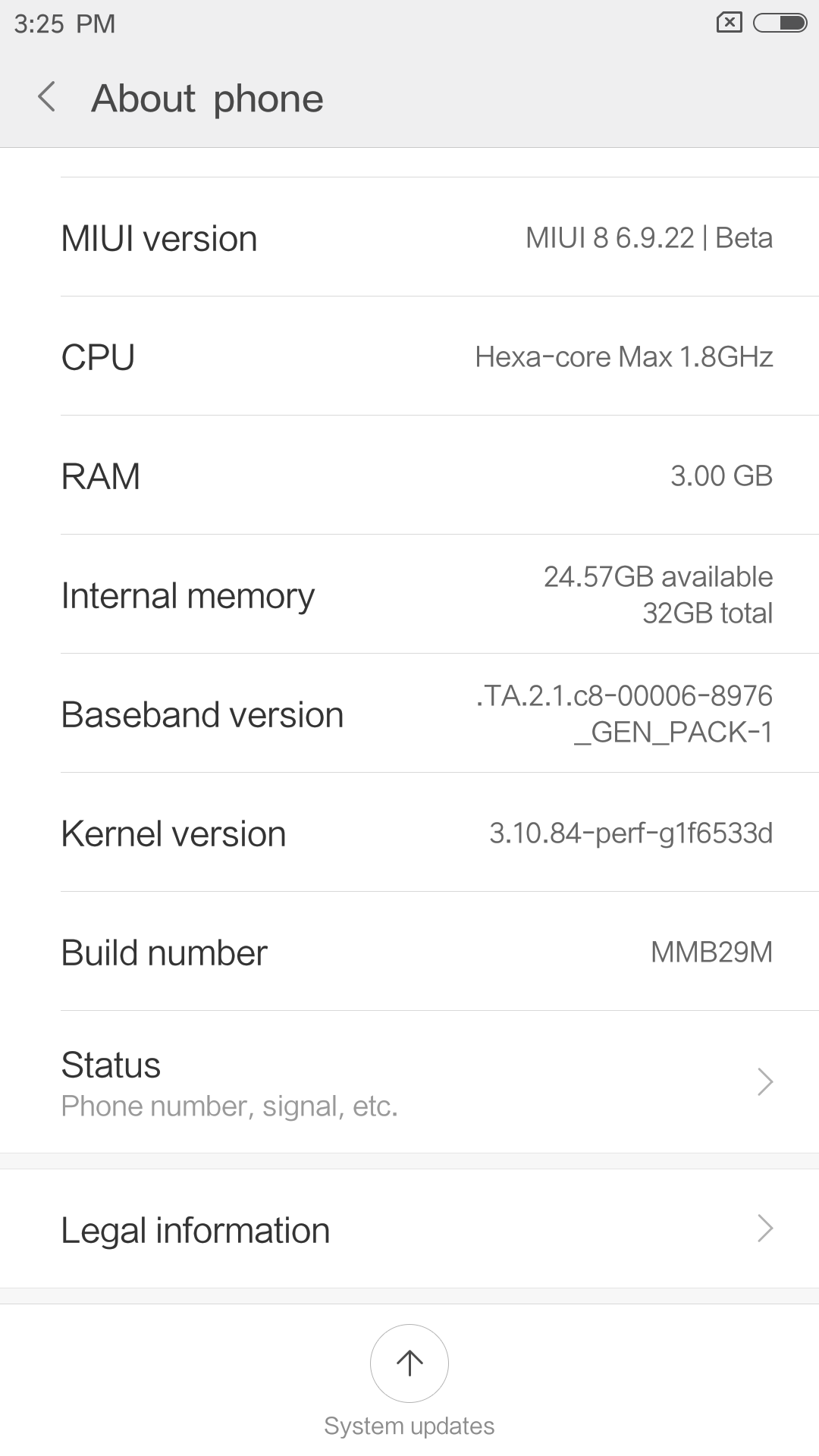Screen dimensions: 819x1456
Task: Open the Status entry
Action: pyautogui.click(x=227, y=1082)
